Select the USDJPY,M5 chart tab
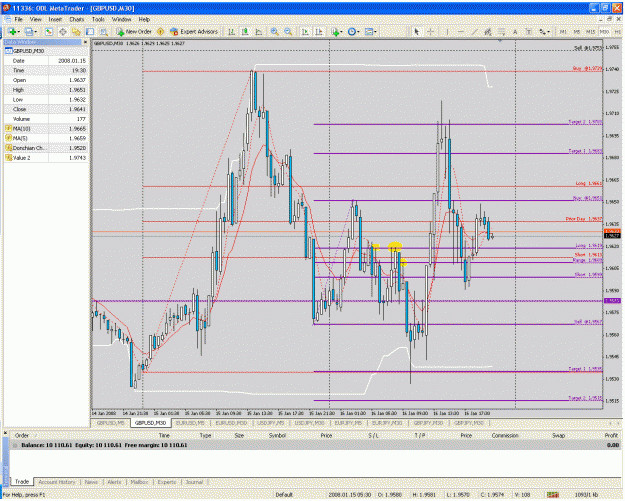The width and height of the screenshot is (625, 501). coord(271,423)
